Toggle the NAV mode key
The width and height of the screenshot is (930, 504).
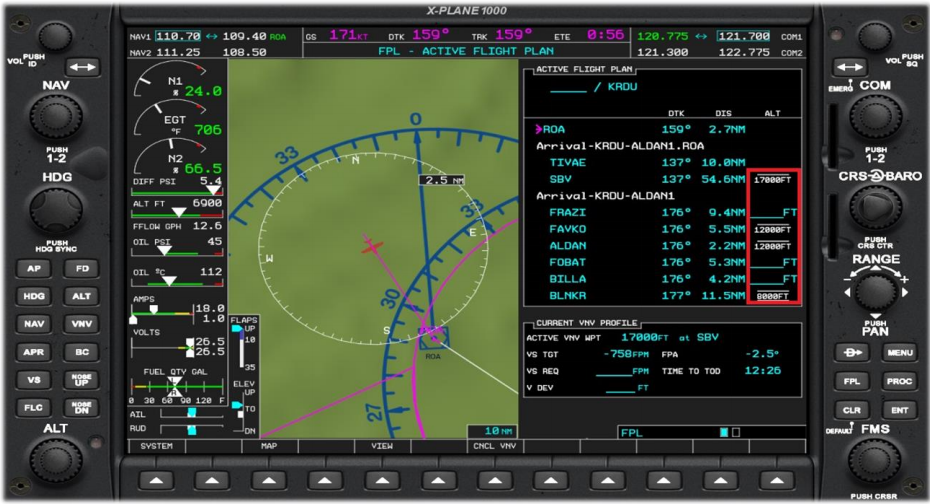click(x=34, y=324)
